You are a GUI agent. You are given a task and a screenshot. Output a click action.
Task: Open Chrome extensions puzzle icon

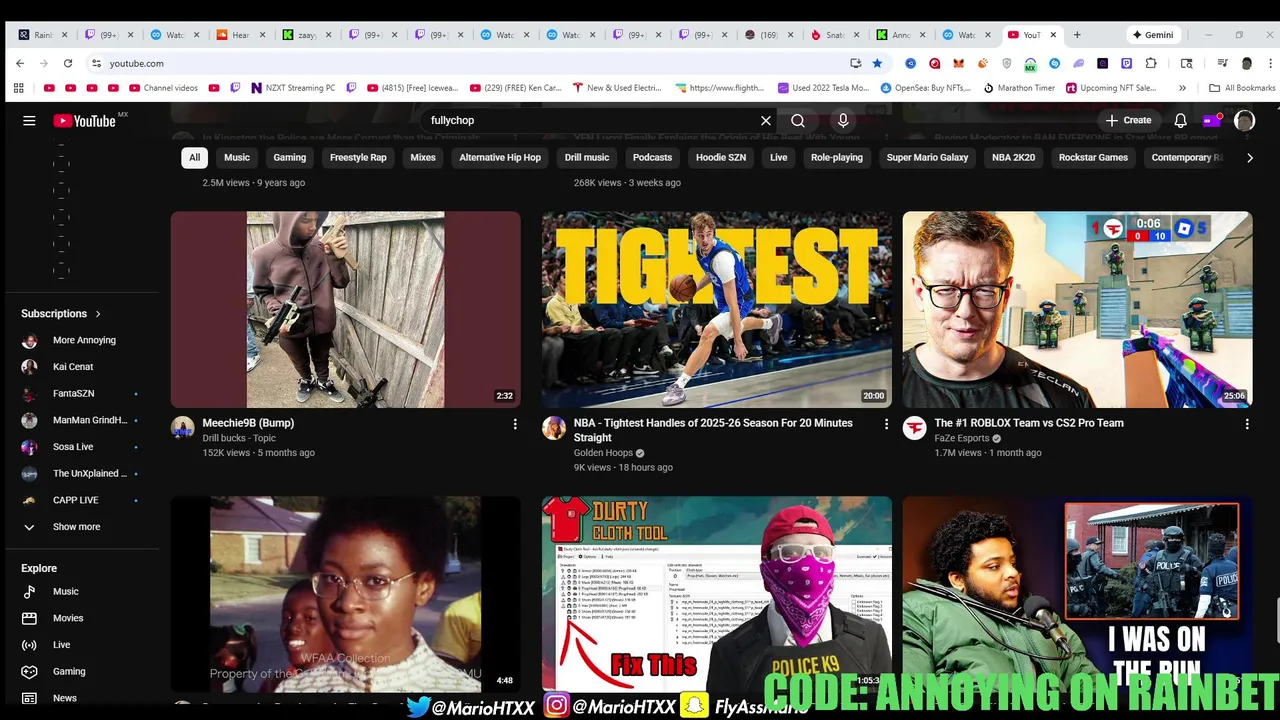1151,63
